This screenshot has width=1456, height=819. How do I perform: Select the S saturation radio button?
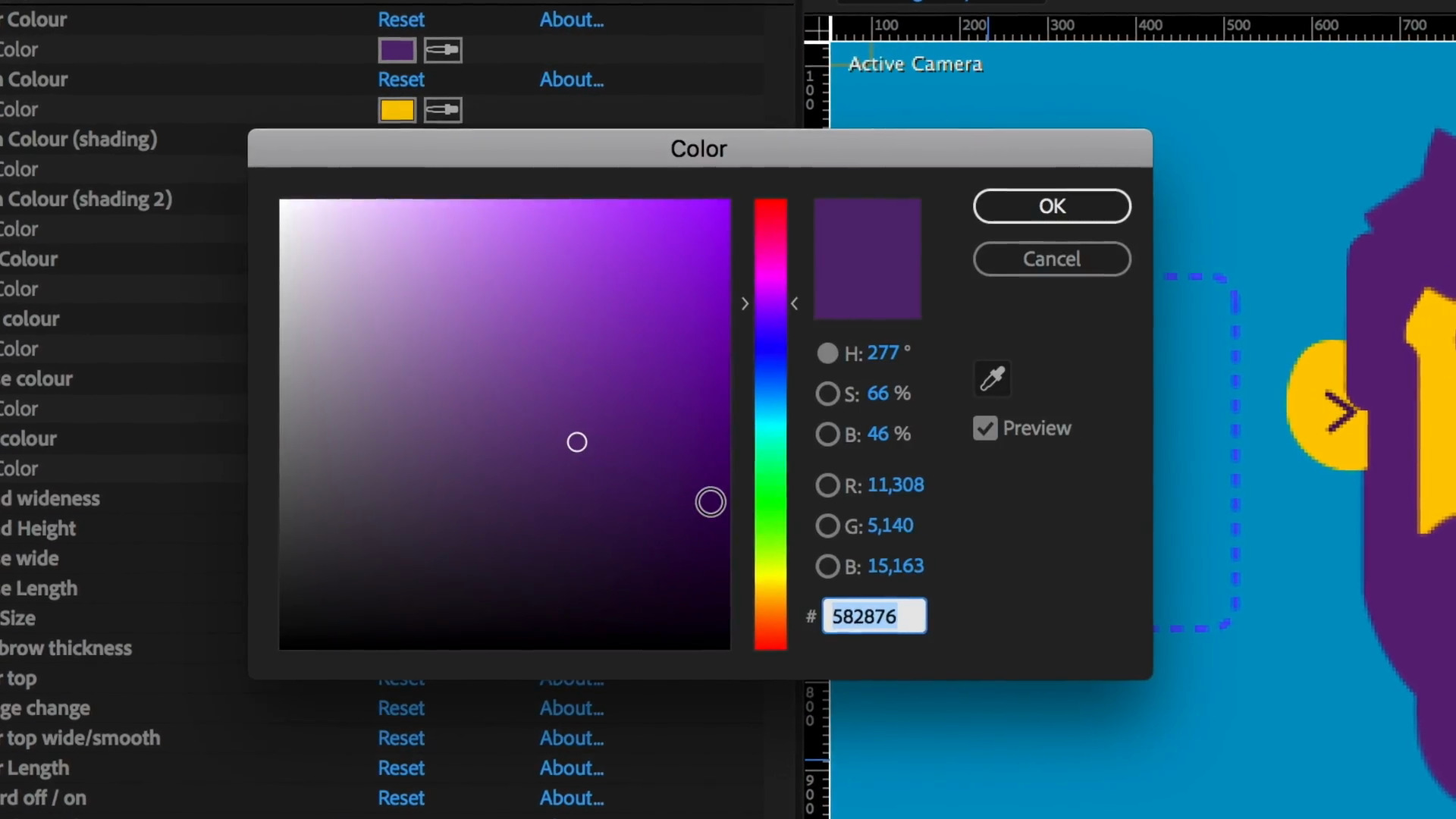click(x=827, y=394)
